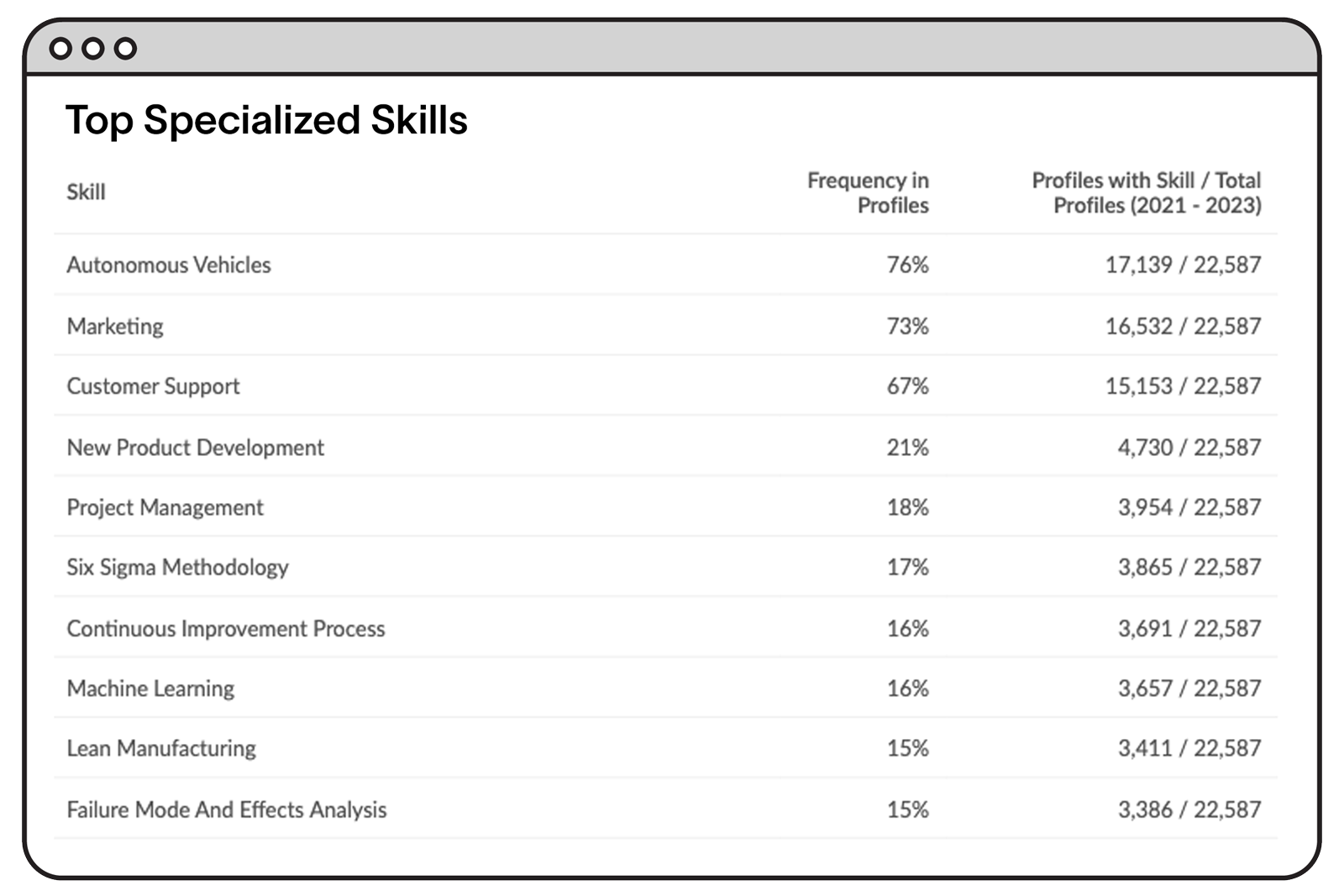Click the Marketing skill name

point(115,326)
